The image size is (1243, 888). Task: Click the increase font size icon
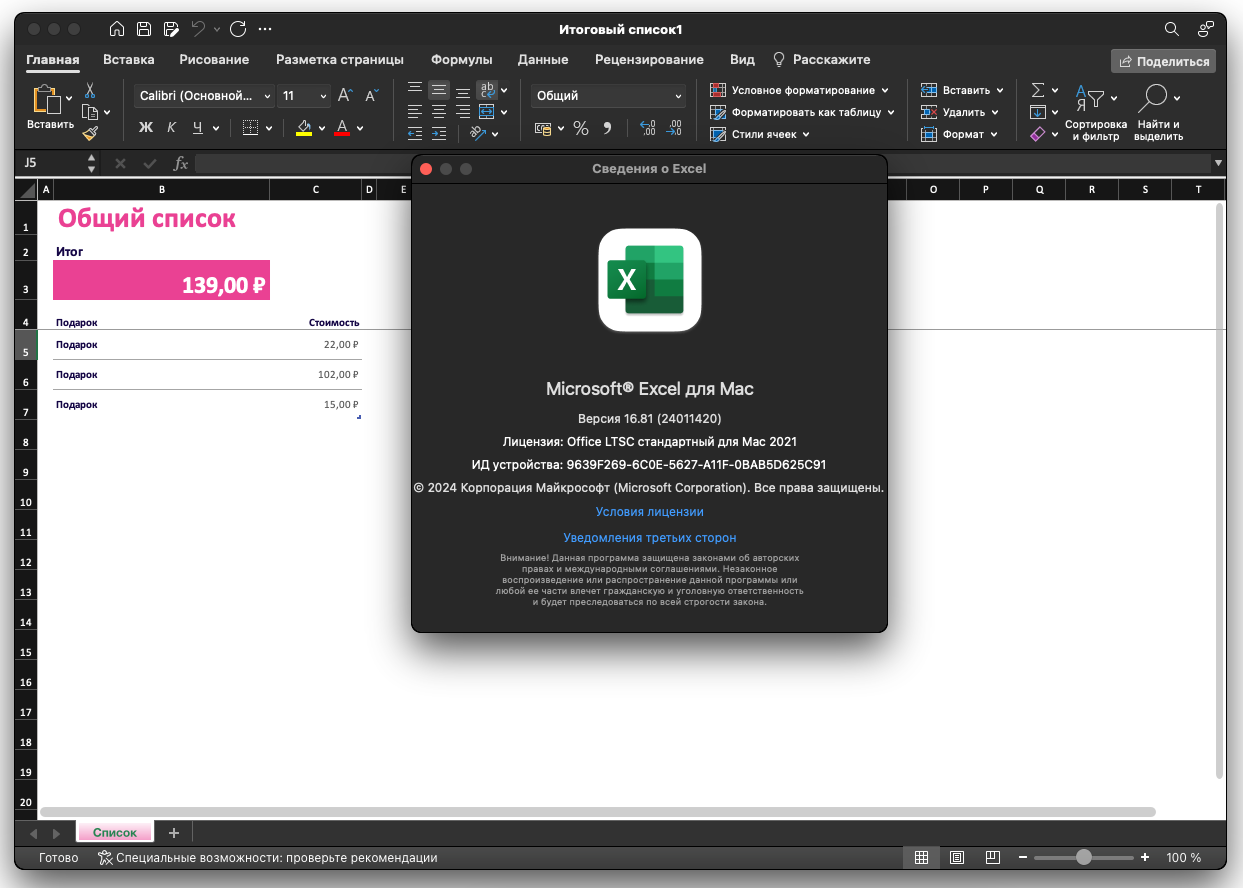(x=345, y=96)
